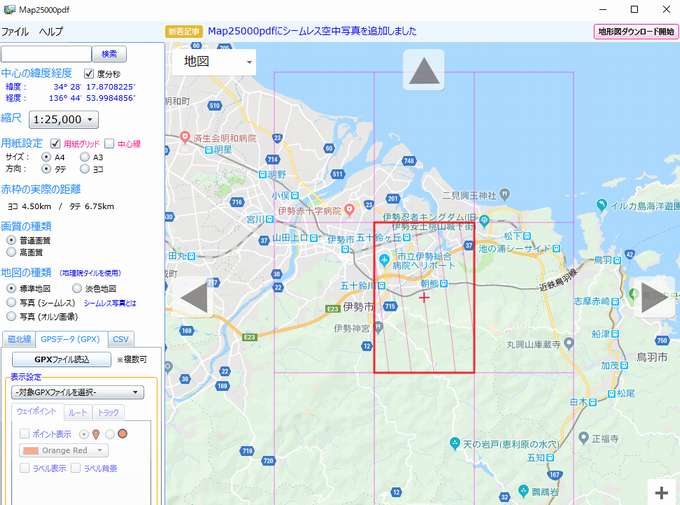Click the 済生会明和病院 hospital pin
Viewport: 680px width, 505px height.
185,138
